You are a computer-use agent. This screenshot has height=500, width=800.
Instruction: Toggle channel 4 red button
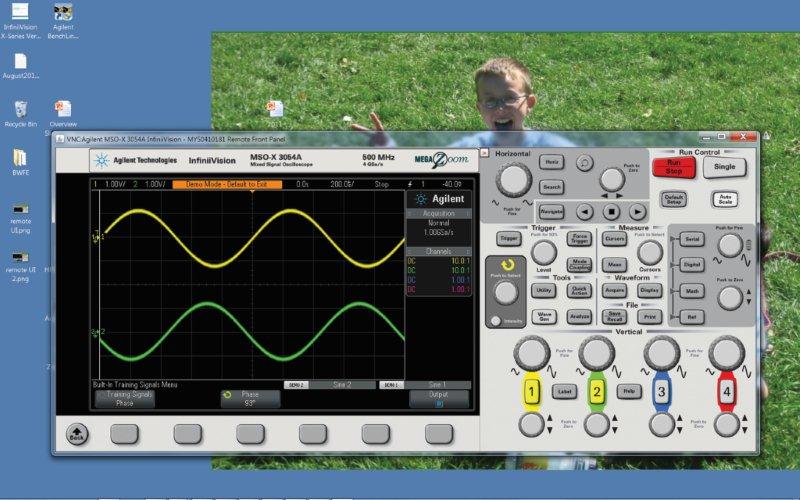pyautogui.click(x=727, y=392)
